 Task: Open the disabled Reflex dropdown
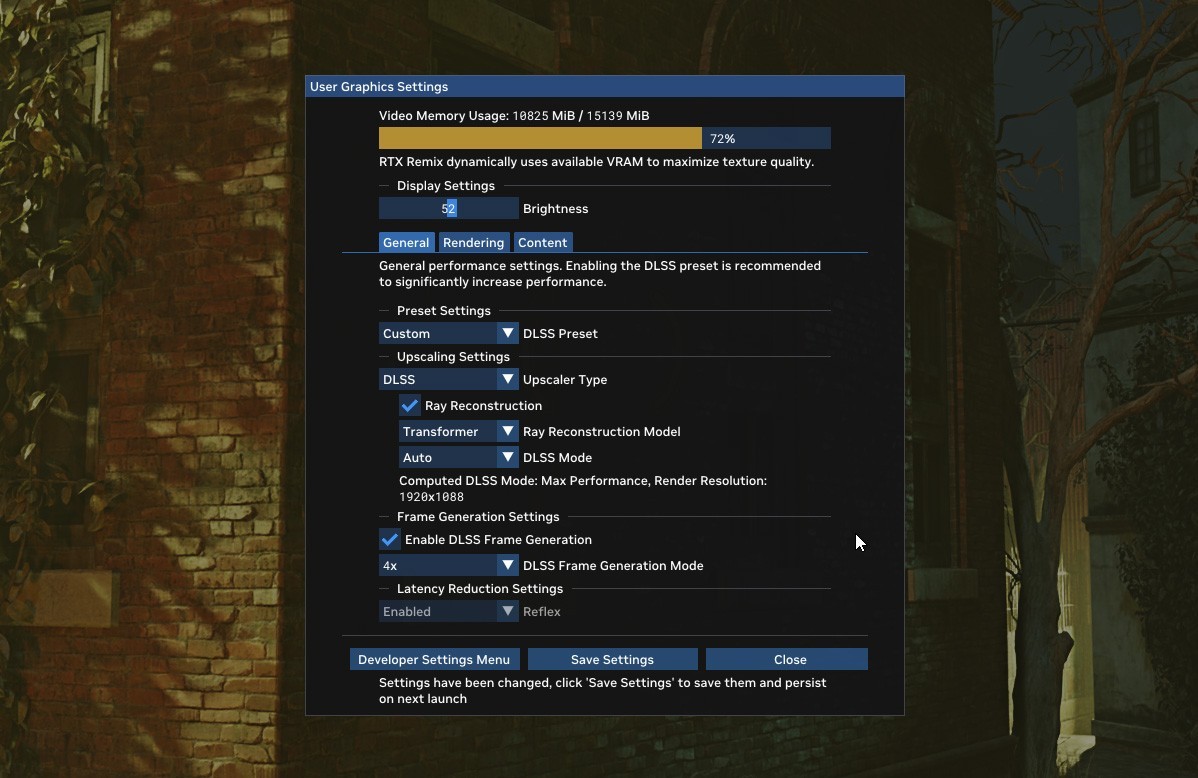pyautogui.click(x=448, y=611)
